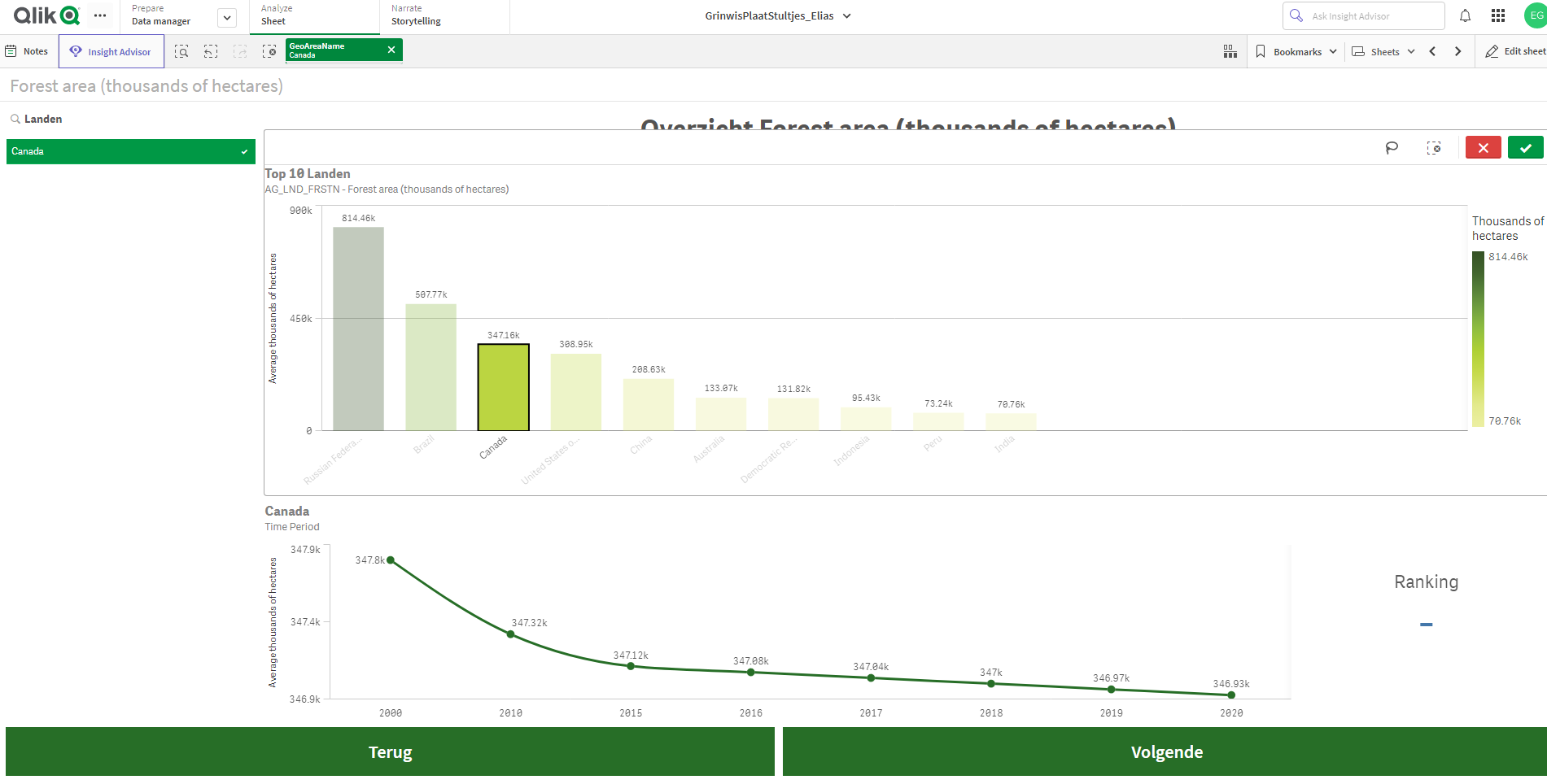The height and width of the screenshot is (784, 1547).
Task: Deselect the Canada value in Landen list
Action: coord(130,150)
